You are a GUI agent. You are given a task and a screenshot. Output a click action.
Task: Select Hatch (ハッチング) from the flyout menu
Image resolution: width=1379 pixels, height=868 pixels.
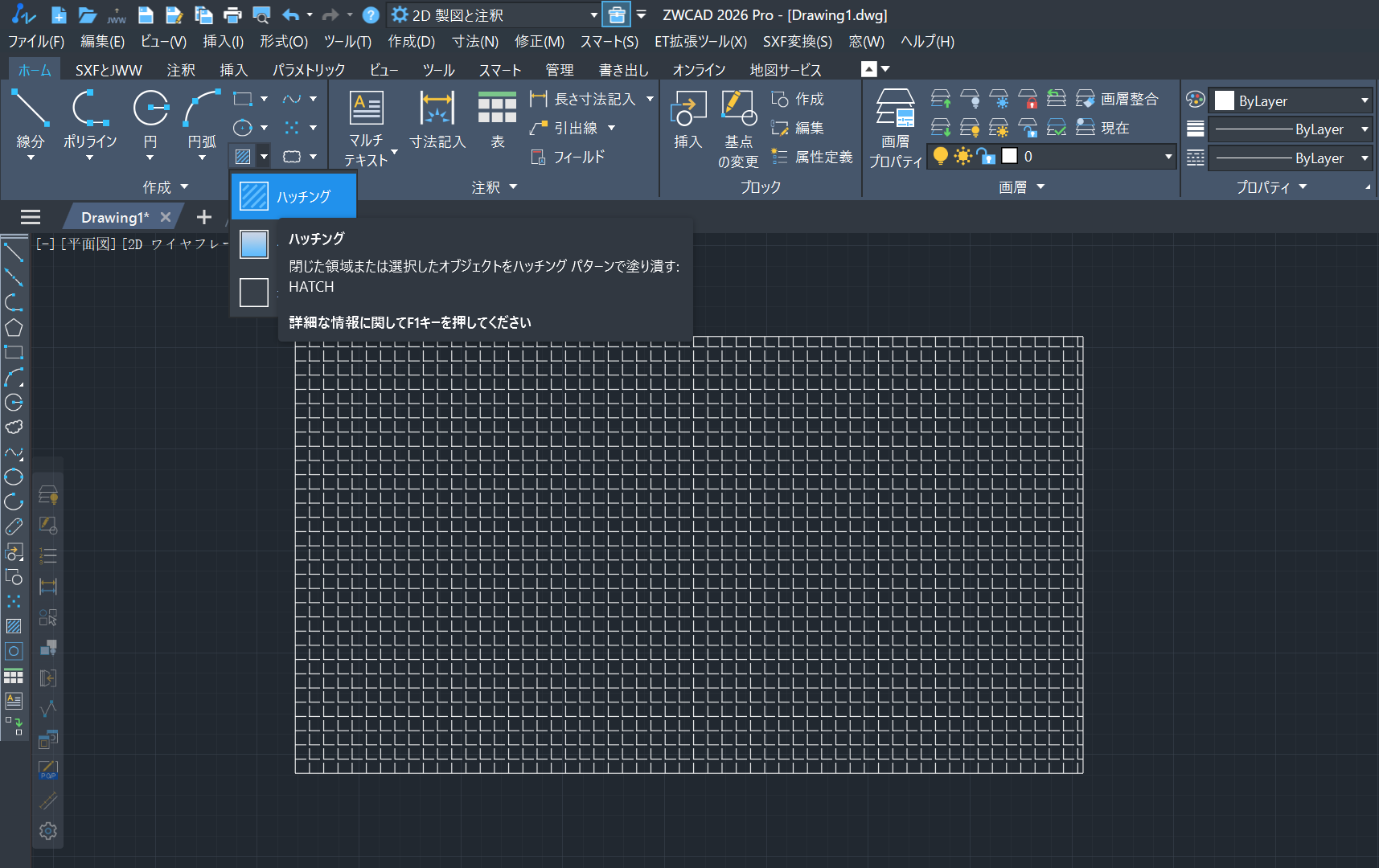293,197
